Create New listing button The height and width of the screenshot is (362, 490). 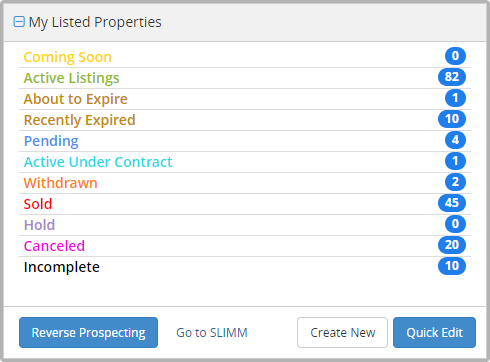[x=342, y=332]
